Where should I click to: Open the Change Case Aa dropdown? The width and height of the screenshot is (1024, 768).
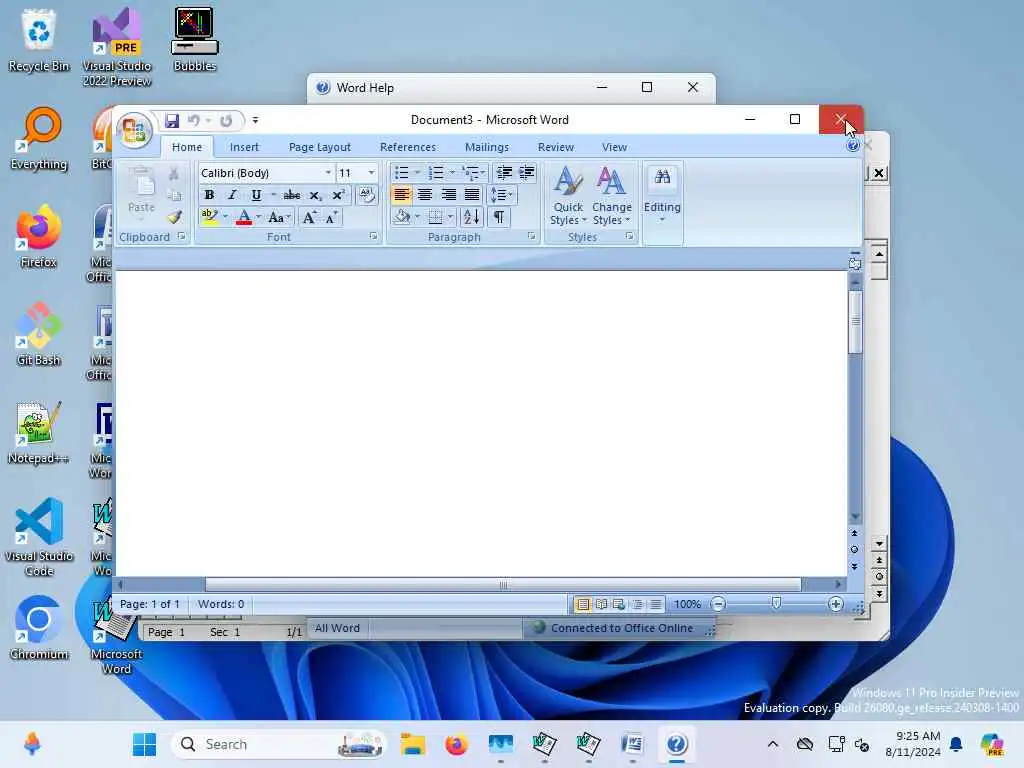(x=279, y=217)
